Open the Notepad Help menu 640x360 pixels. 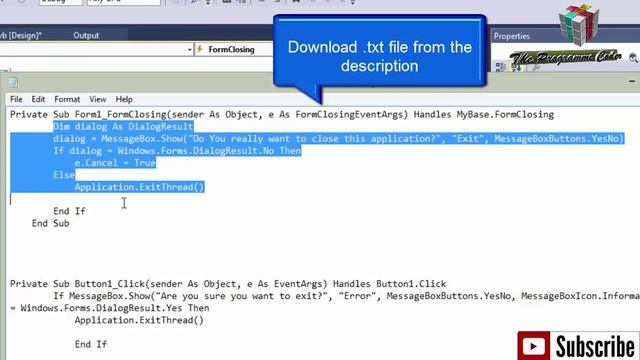(124, 99)
